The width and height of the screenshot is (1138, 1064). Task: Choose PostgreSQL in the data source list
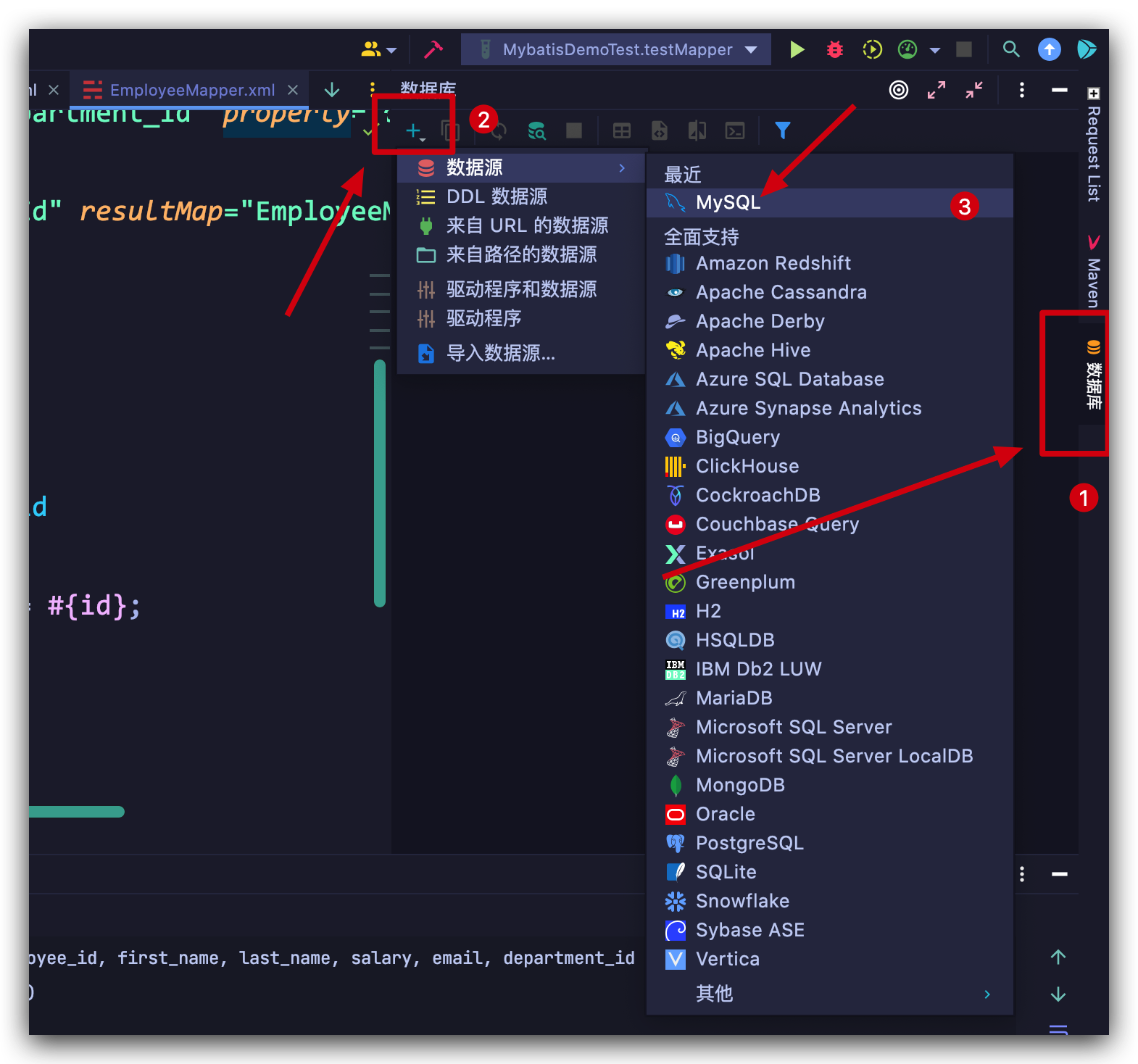(x=749, y=843)
